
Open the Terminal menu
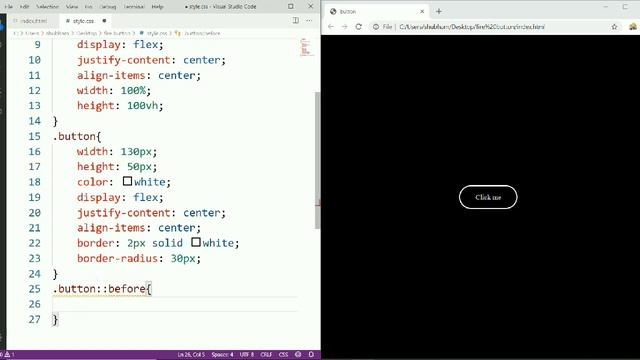134,7
